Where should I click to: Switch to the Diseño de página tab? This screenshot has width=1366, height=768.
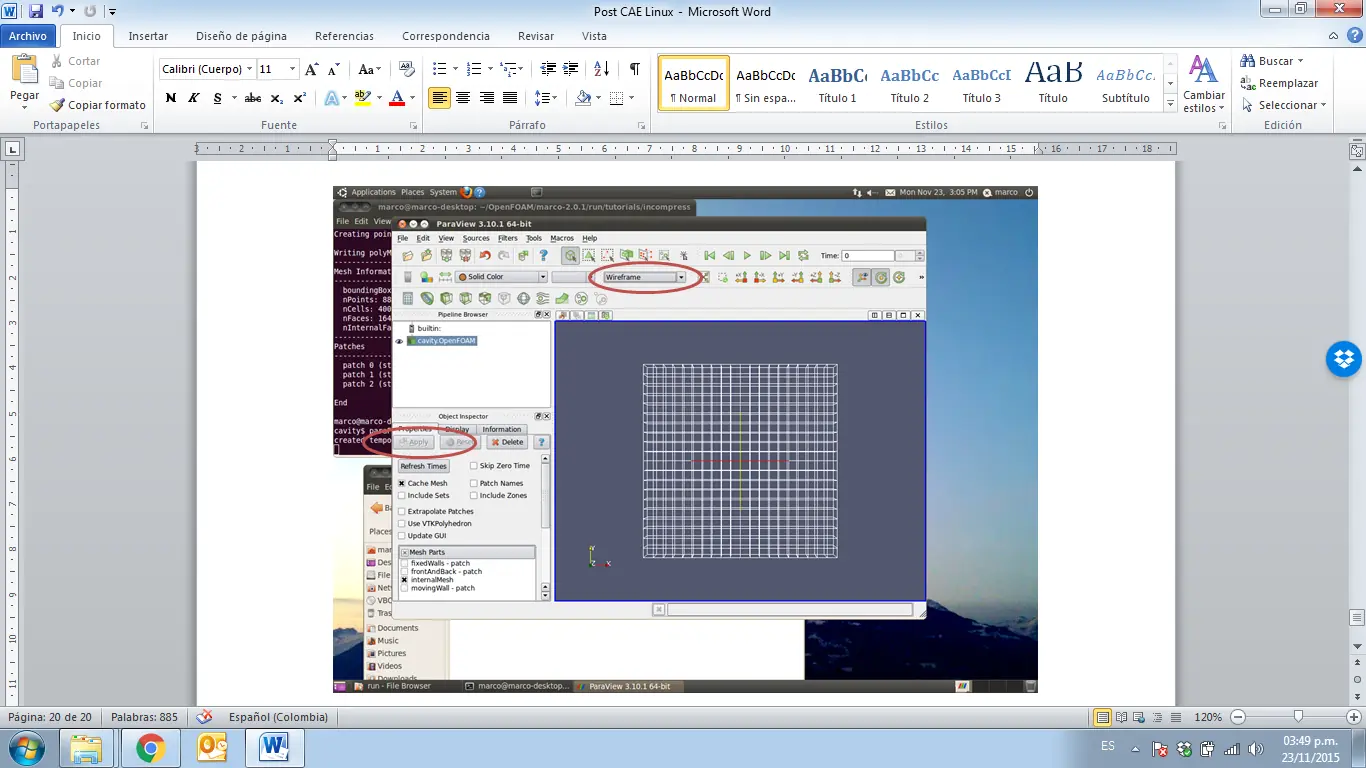[x=241, y=36]
